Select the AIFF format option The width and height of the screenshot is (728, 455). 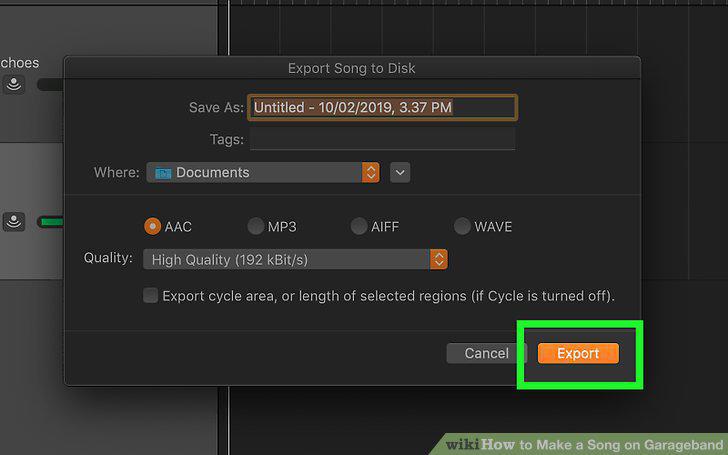(358, 227)
